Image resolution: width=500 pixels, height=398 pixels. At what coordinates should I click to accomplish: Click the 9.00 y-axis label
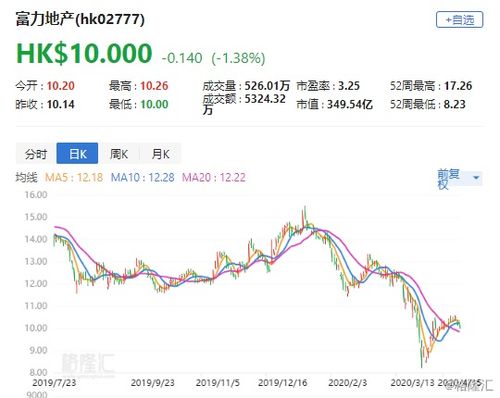click(39, 350)
